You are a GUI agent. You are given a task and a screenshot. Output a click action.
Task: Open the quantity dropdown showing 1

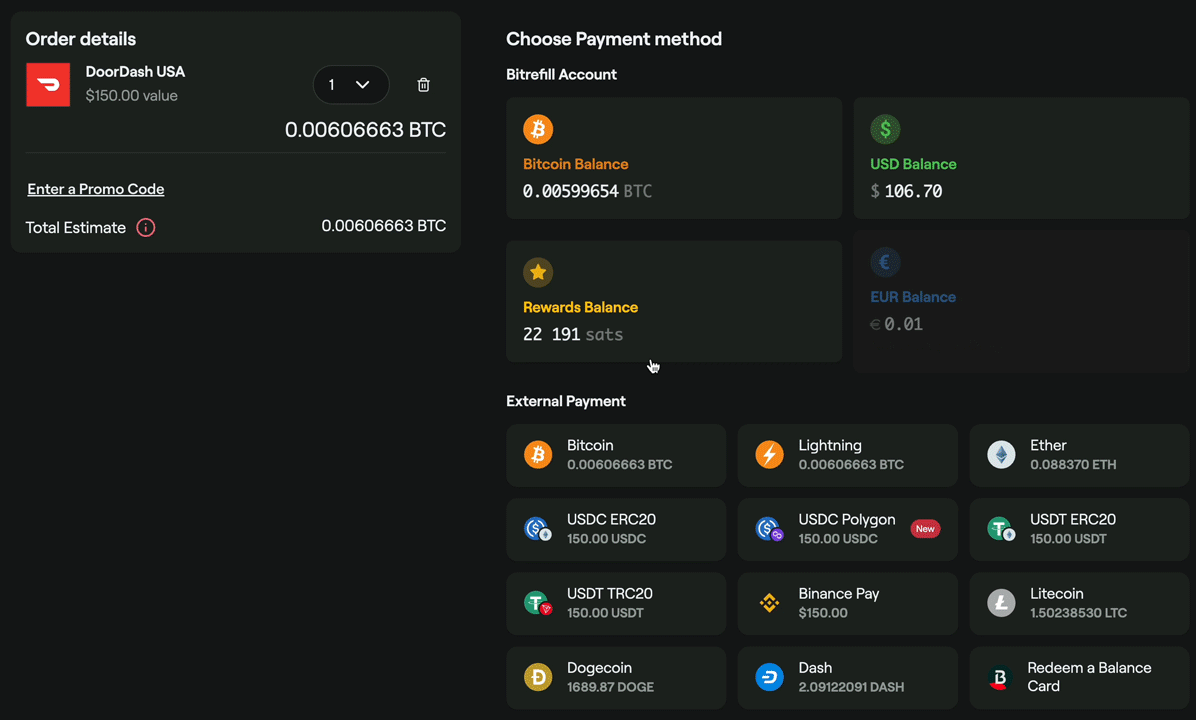[x=350, y=85]
